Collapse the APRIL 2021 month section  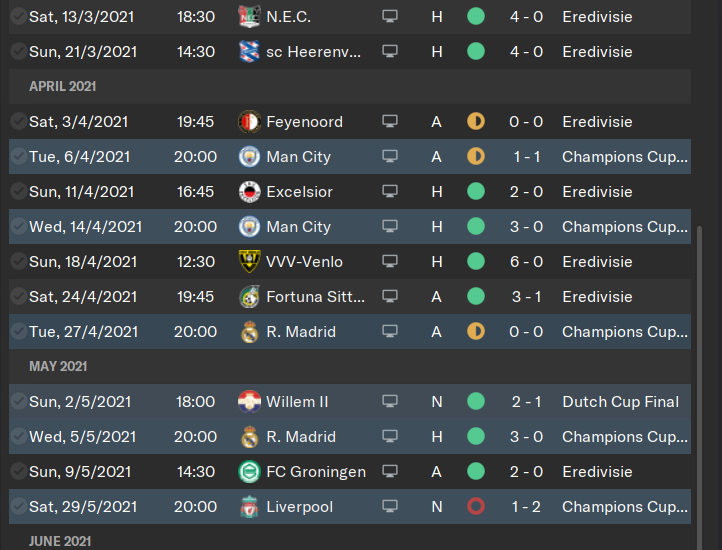click(x=63, y=87)
